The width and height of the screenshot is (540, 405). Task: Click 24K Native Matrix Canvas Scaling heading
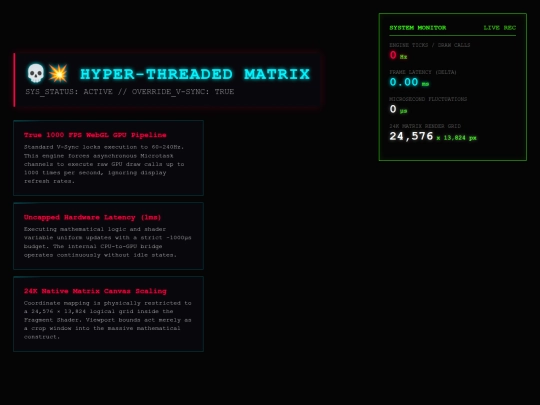95,291
